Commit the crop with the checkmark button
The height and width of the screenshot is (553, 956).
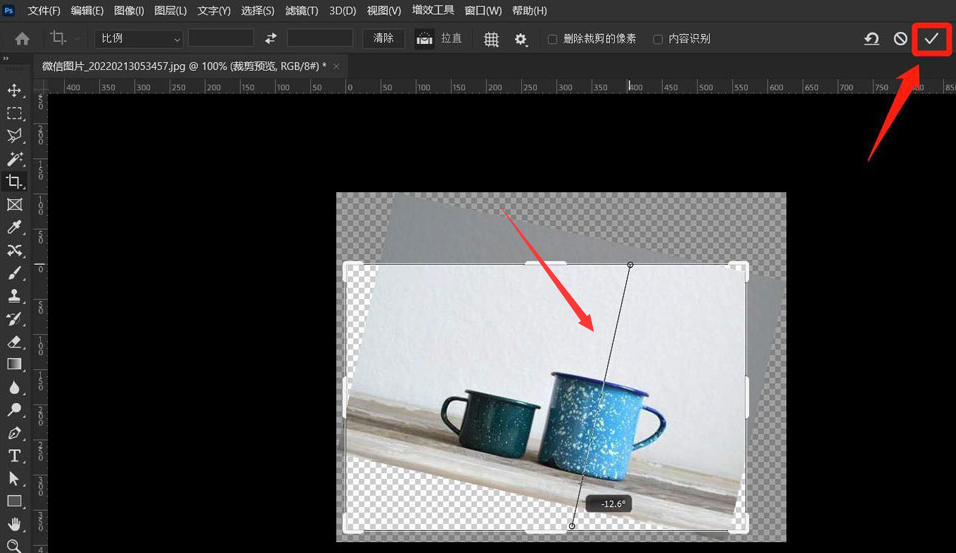tap(931, 39)
